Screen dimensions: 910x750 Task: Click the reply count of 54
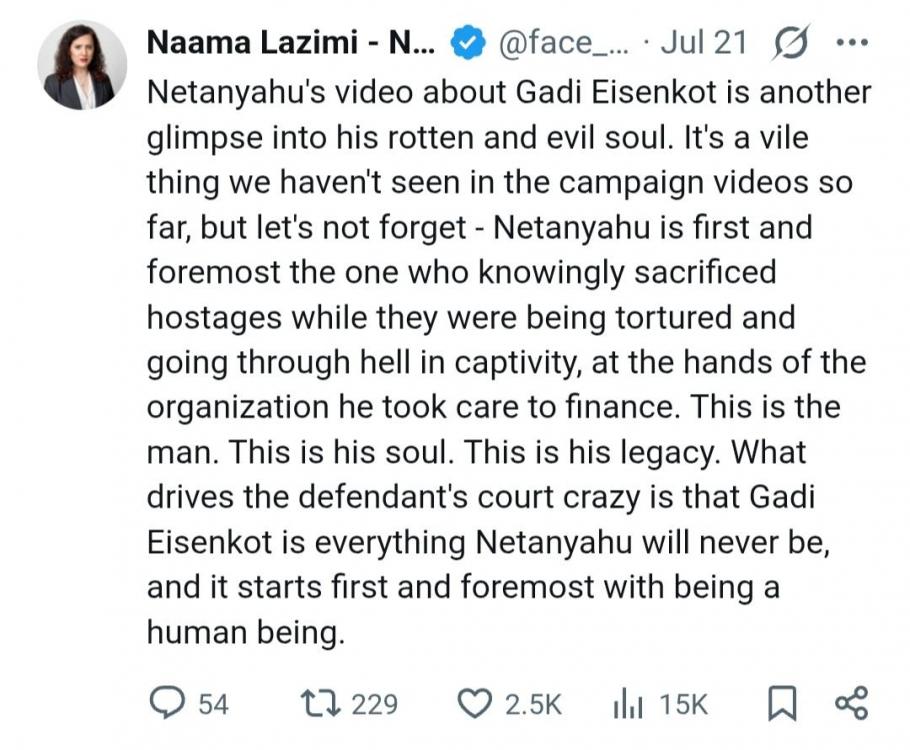[x=213, y=705]
